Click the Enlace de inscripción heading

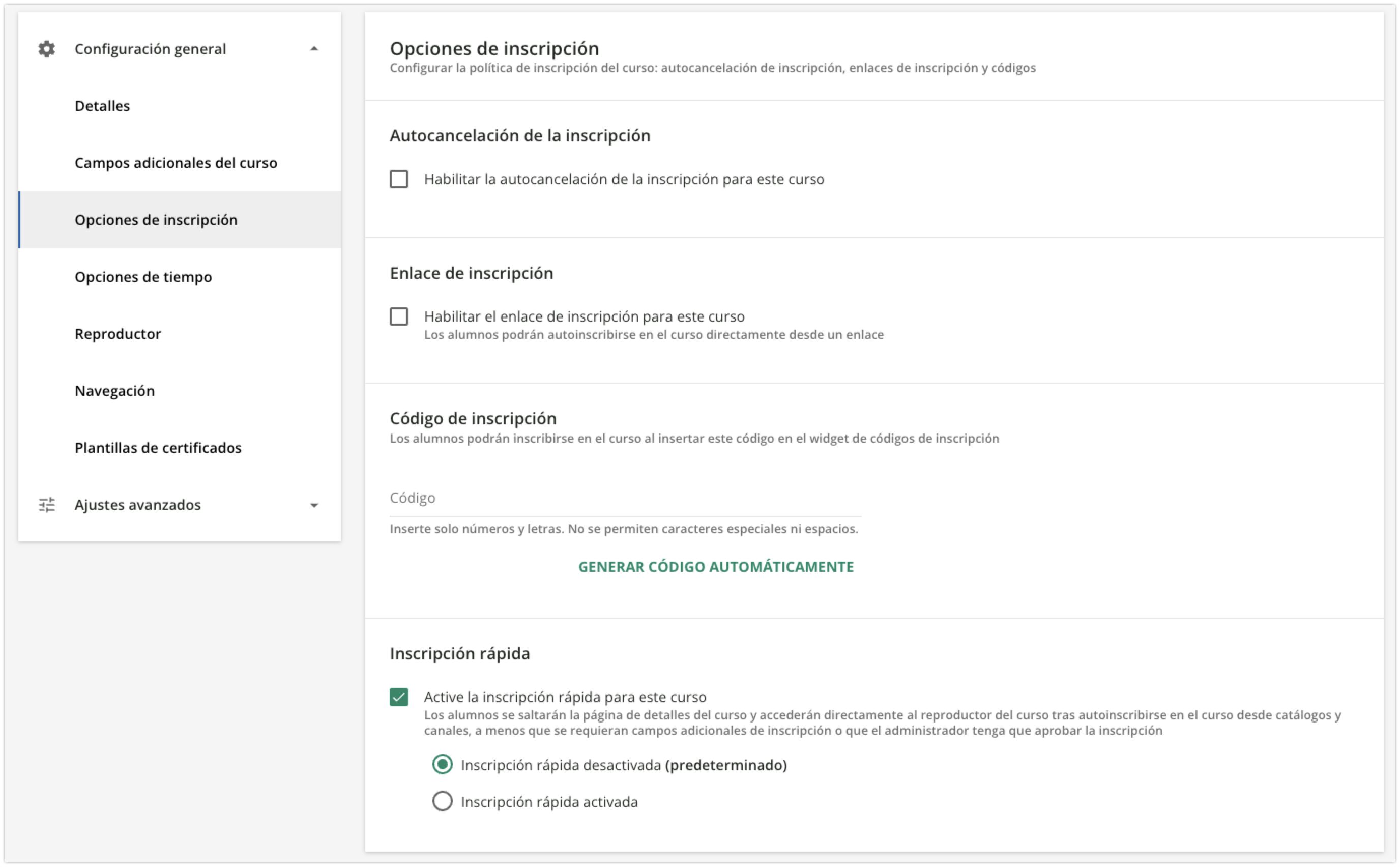click(471, 273)
